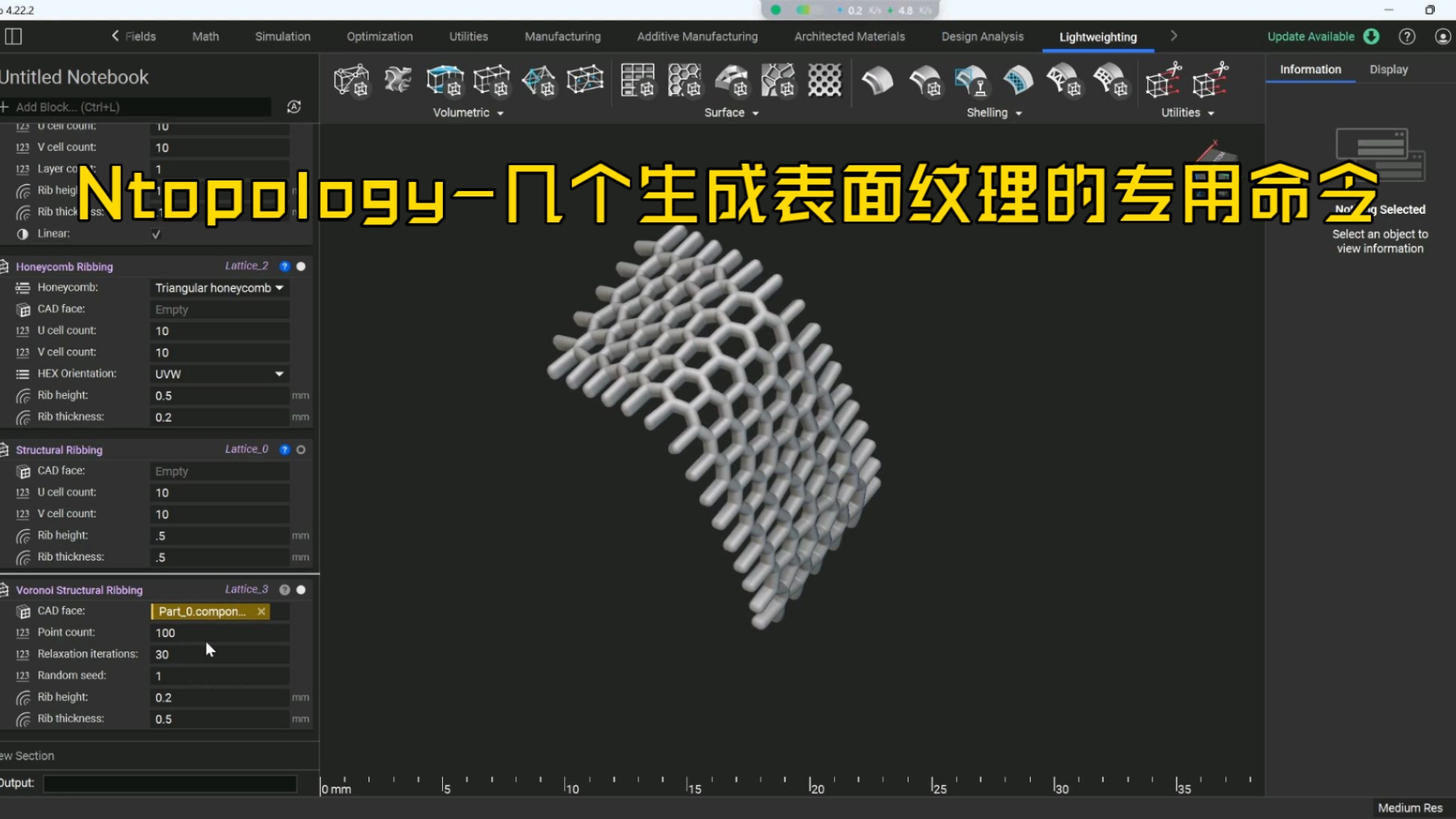Toggle visibility dot on Voronoi Structural Ribbing block
Image resolution: width=1456 pixels, height=819 pixels.
301,589
